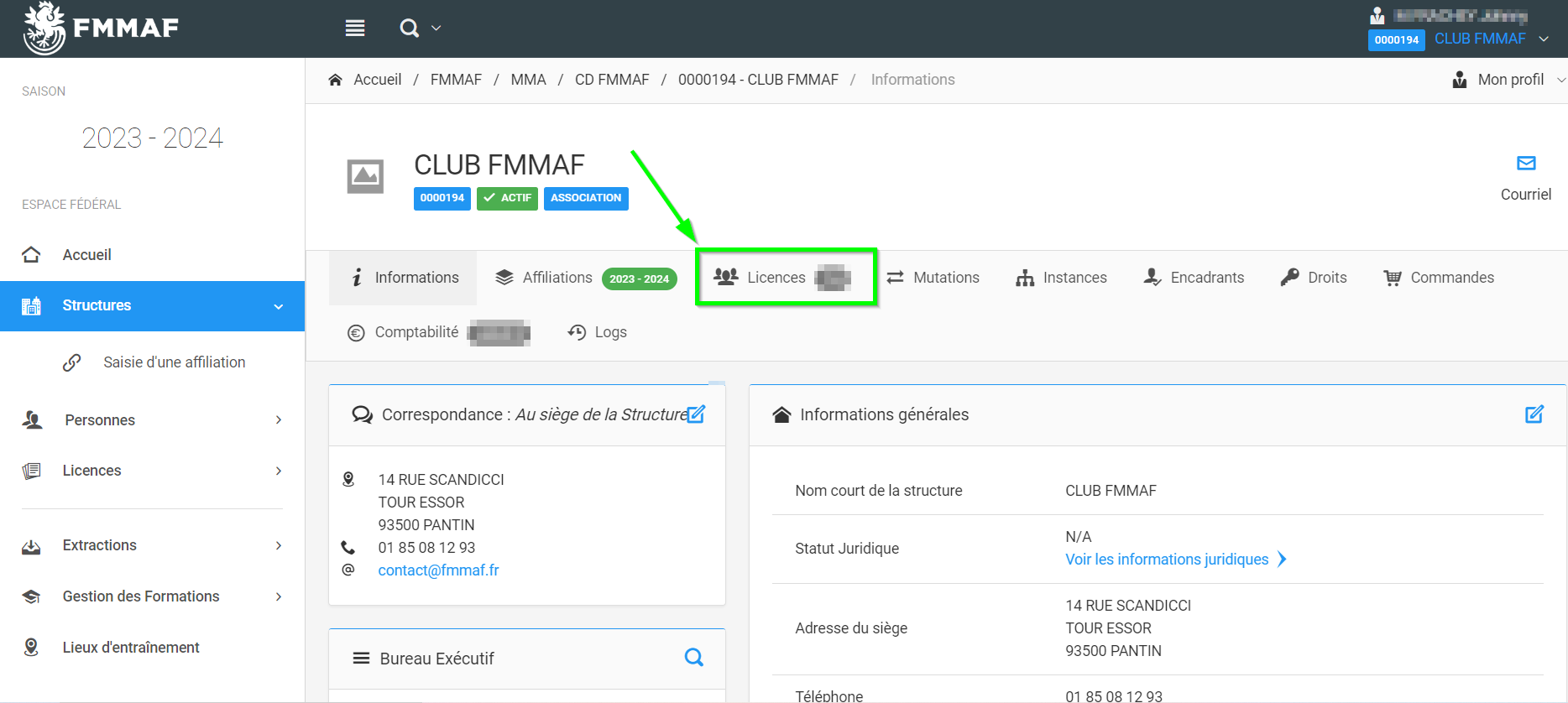Screen dimensions: 1568x703
Task: Expand the Extractions sidebar menu
Action: (152, 545)
